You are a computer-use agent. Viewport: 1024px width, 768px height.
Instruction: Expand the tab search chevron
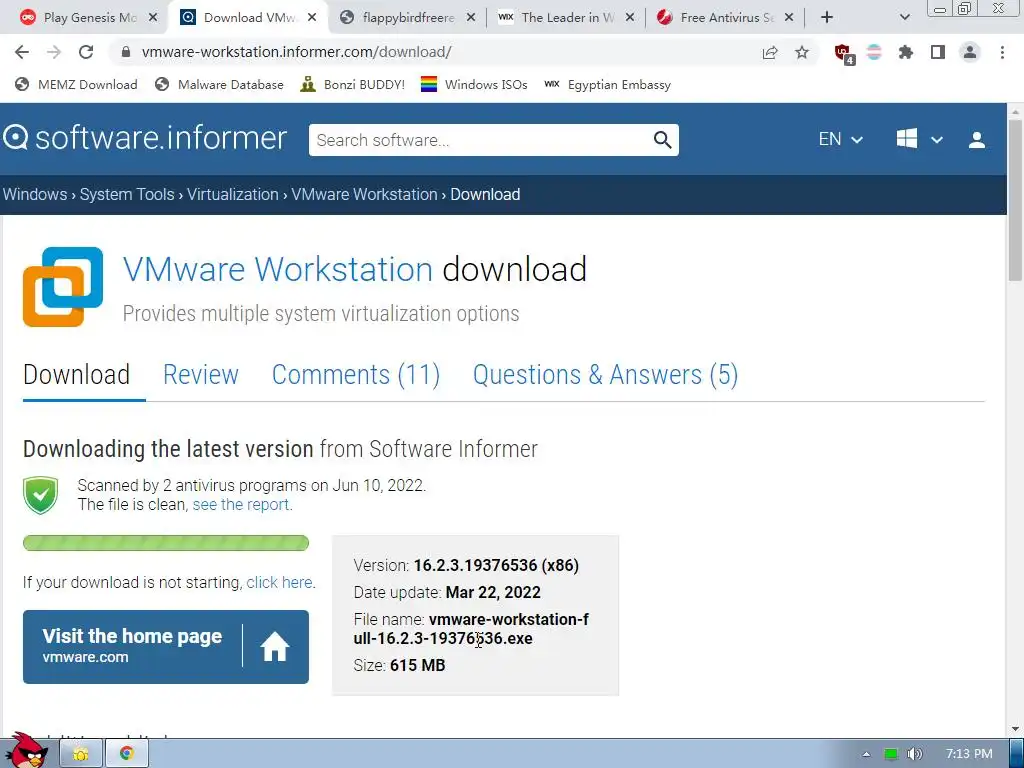click(904, 18)
